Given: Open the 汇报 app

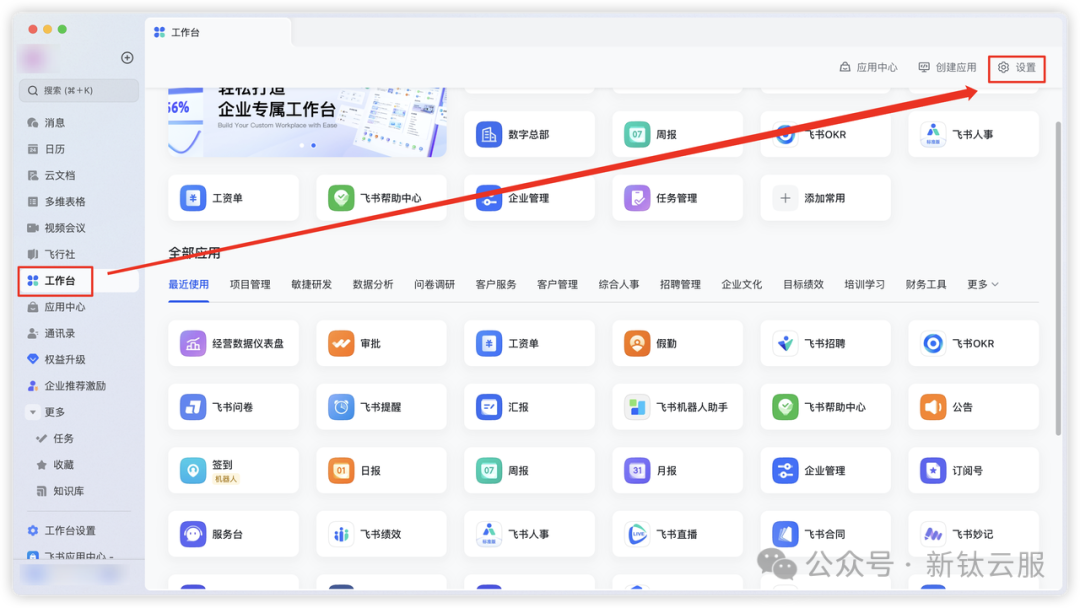Looking at the screenshot, I should click(529, 407).
